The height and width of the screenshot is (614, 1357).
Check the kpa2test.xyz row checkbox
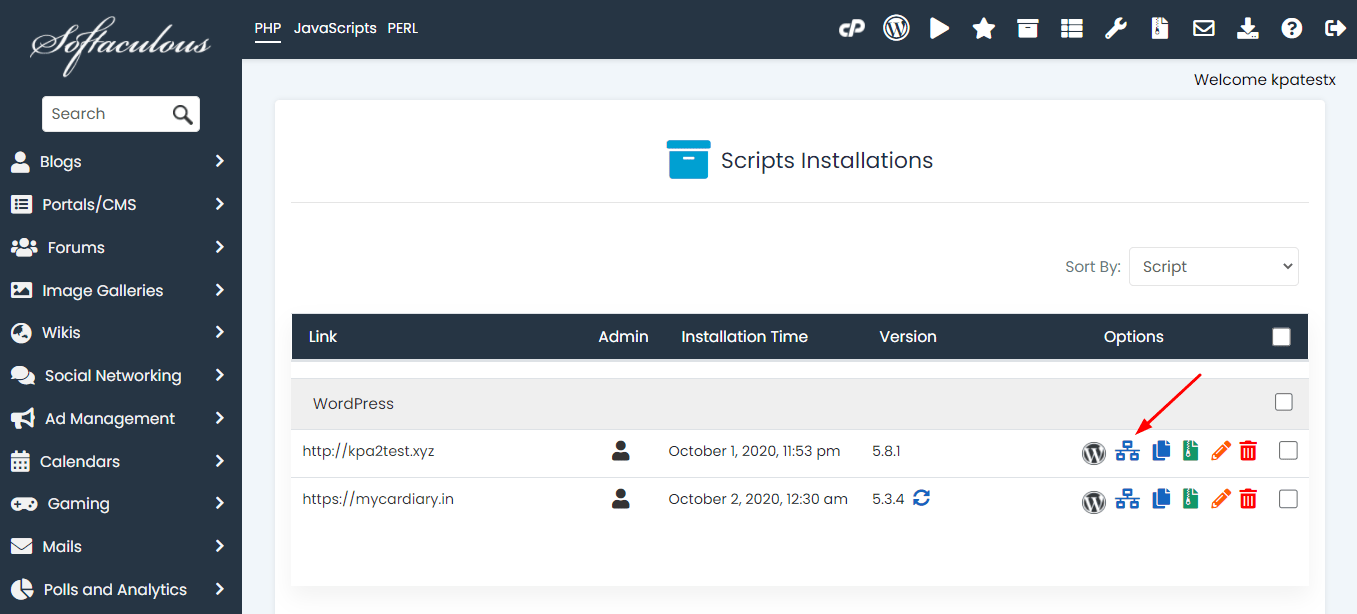coord(1288,451)
